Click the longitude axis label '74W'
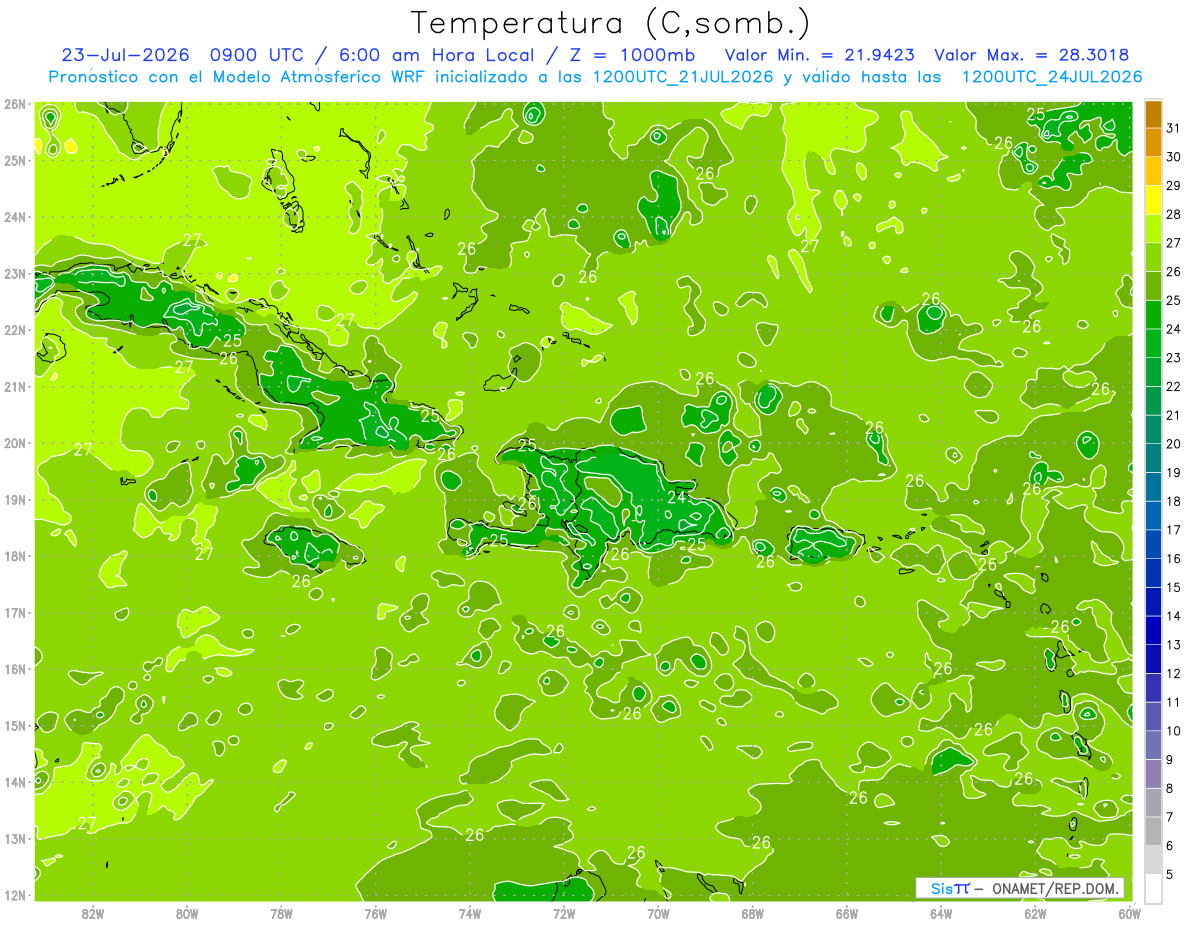1200x927 pixels. click(470, 913)
